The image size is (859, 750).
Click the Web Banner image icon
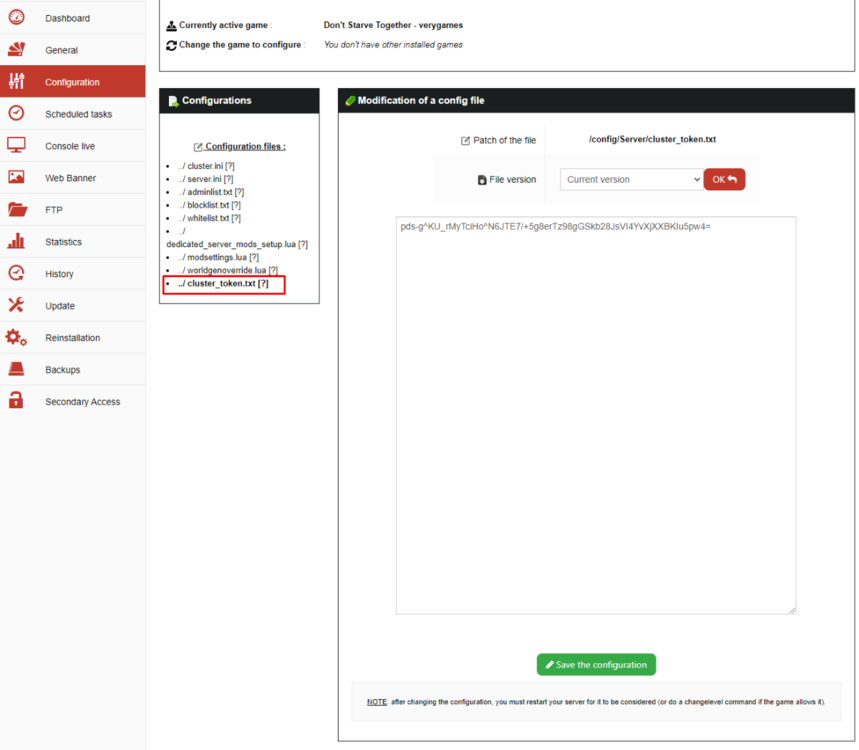(x=16, y=178)
